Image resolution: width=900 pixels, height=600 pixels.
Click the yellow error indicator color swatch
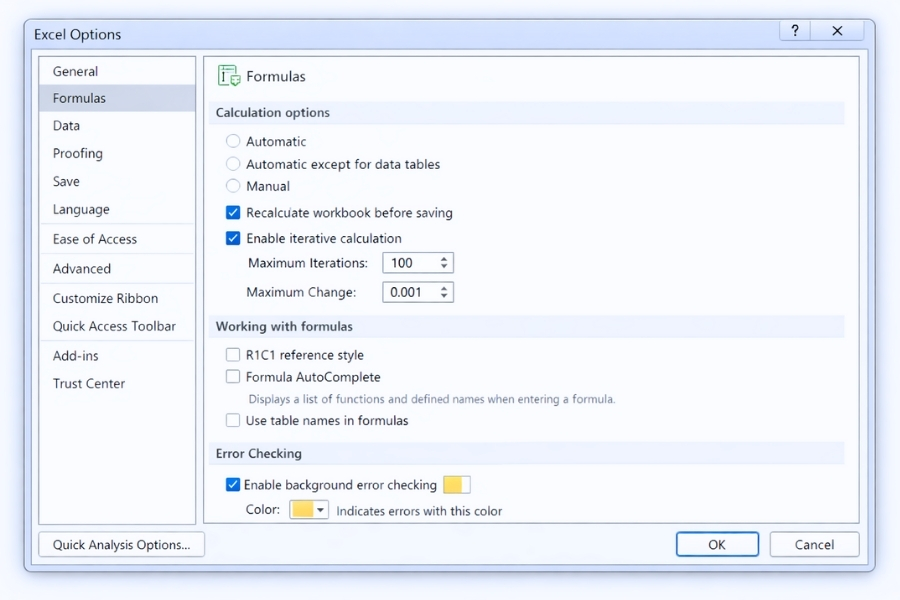[456, 484]
